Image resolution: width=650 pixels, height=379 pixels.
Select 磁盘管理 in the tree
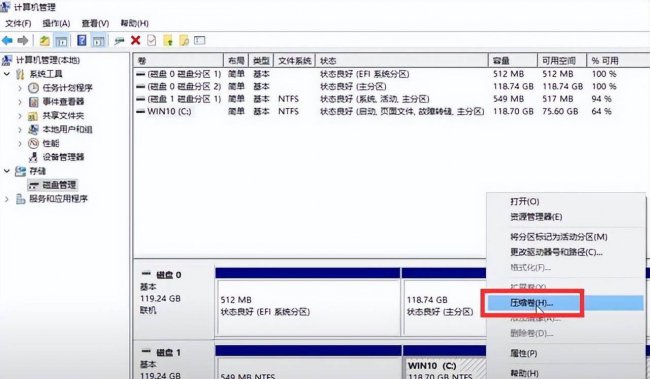coord(59,185)
